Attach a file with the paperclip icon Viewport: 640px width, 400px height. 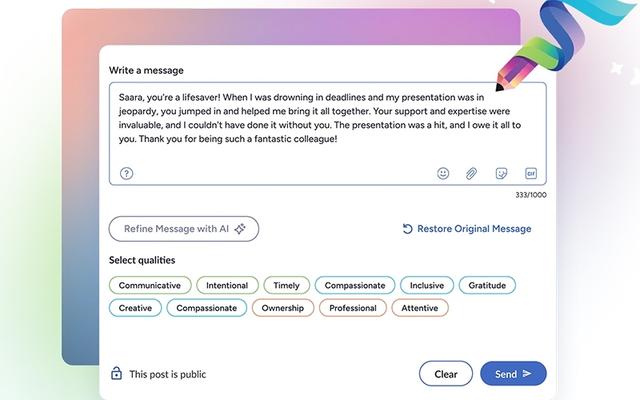[471, 173]
